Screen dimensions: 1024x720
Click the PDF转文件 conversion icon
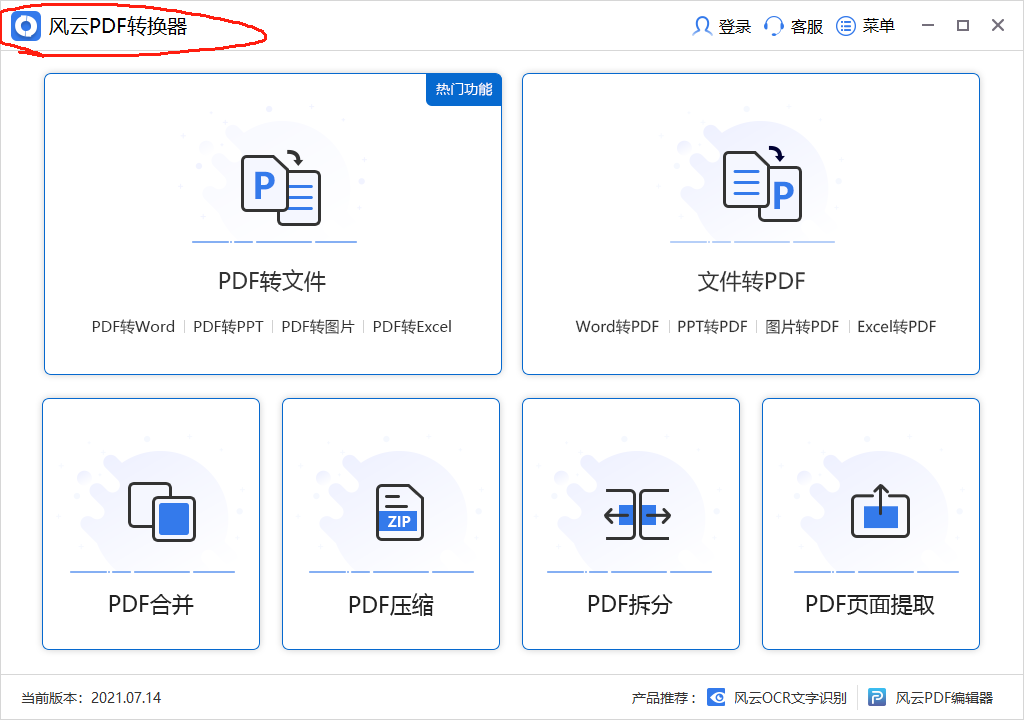pos(281,189)
